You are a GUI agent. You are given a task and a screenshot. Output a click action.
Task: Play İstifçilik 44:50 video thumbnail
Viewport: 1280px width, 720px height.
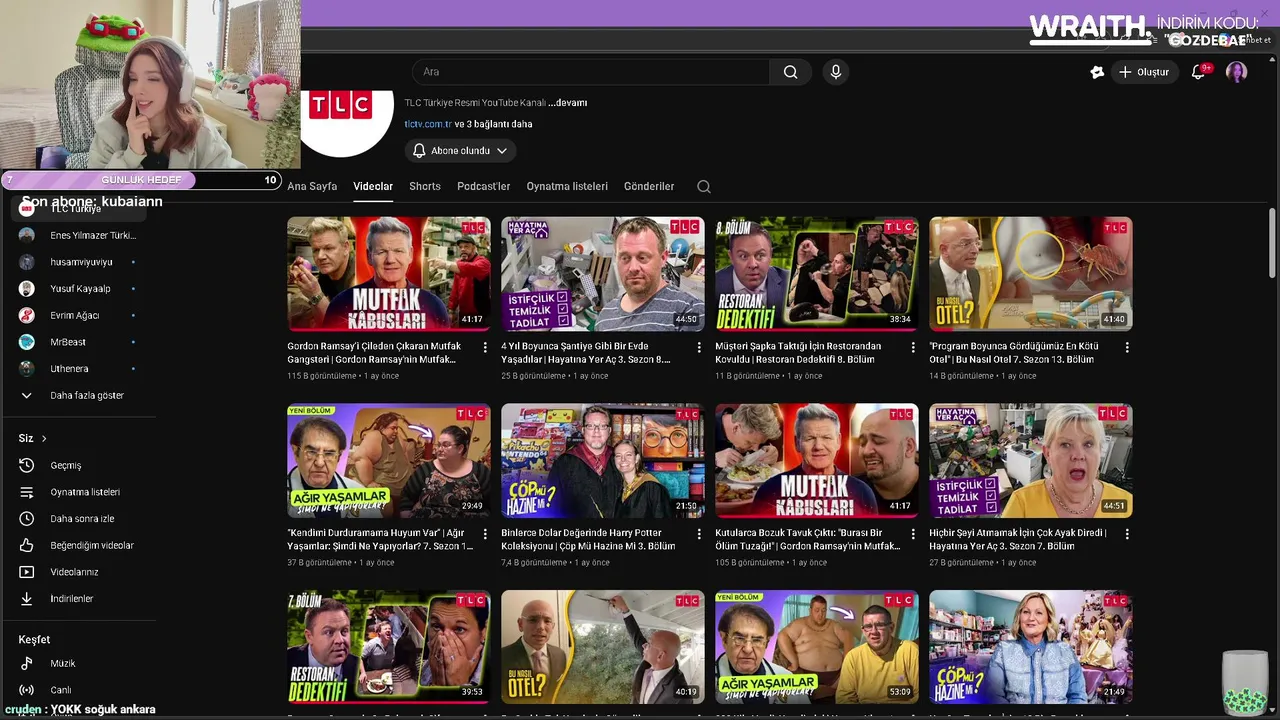pos(603,274)
